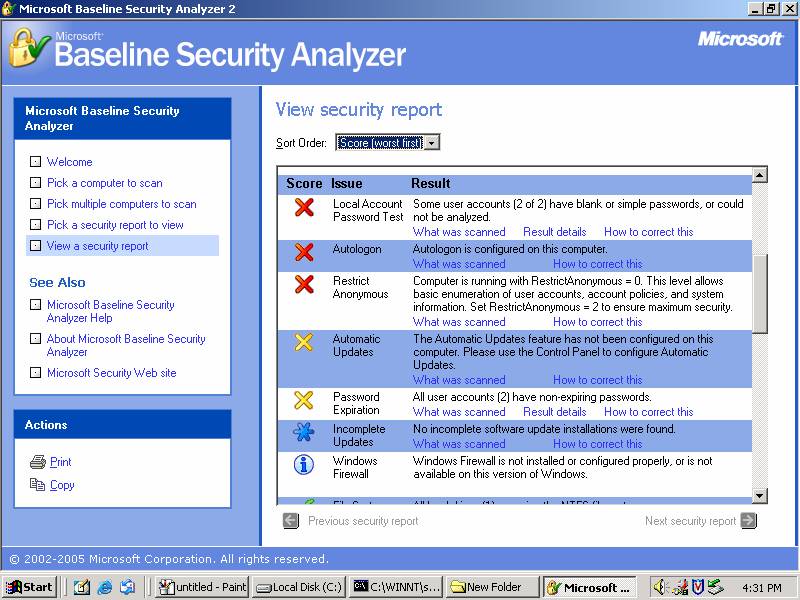Open Pick multiple computers to scan
The width and height of the screenshot is (800, 600).
pyautogui.click(x=121, y=204)
